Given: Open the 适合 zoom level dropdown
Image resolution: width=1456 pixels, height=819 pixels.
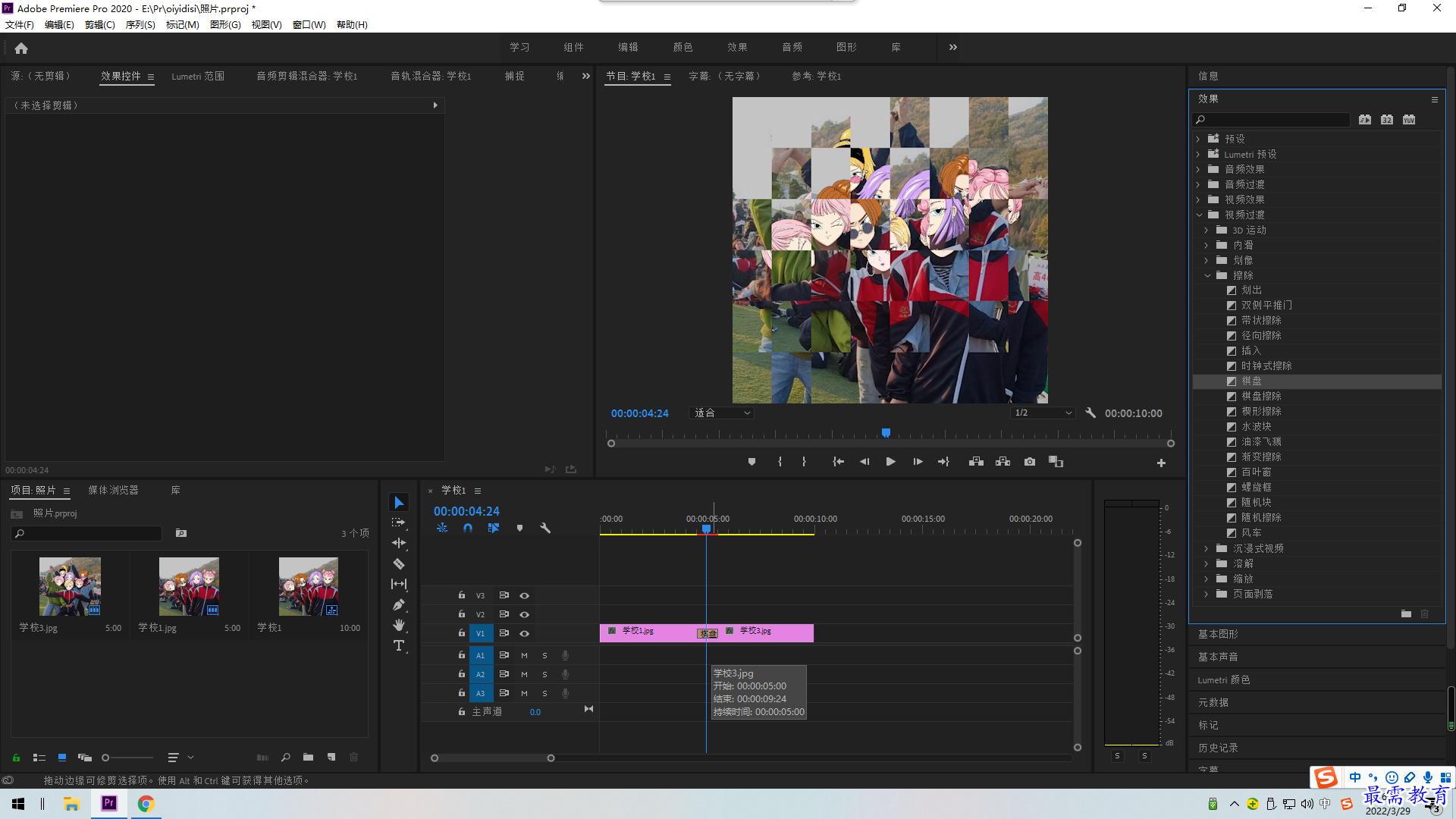Looking at the screenshot, I should [722, 413].
